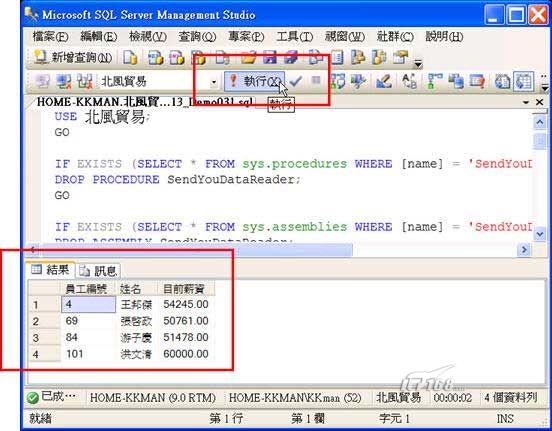Click the Database Engine Query document icon
552x431 pixels.
pyautogui.click(x=130, y=58)
